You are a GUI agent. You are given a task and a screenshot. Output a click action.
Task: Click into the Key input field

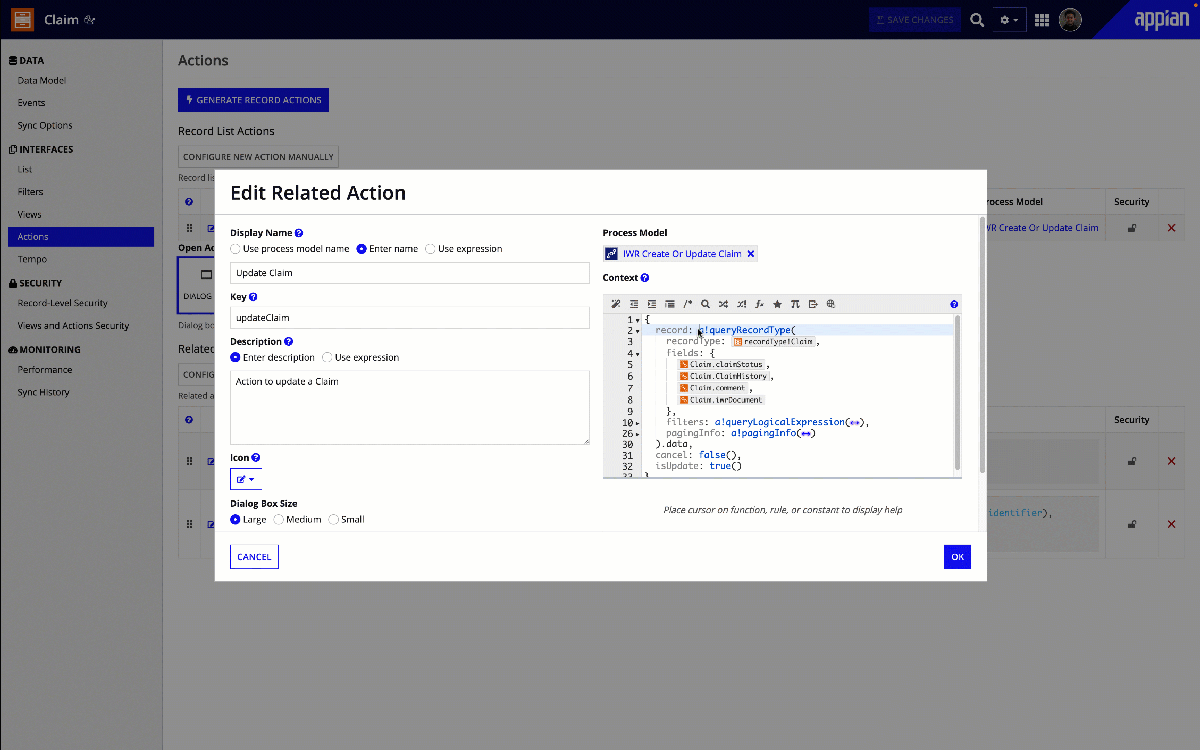tap(410, 317)
